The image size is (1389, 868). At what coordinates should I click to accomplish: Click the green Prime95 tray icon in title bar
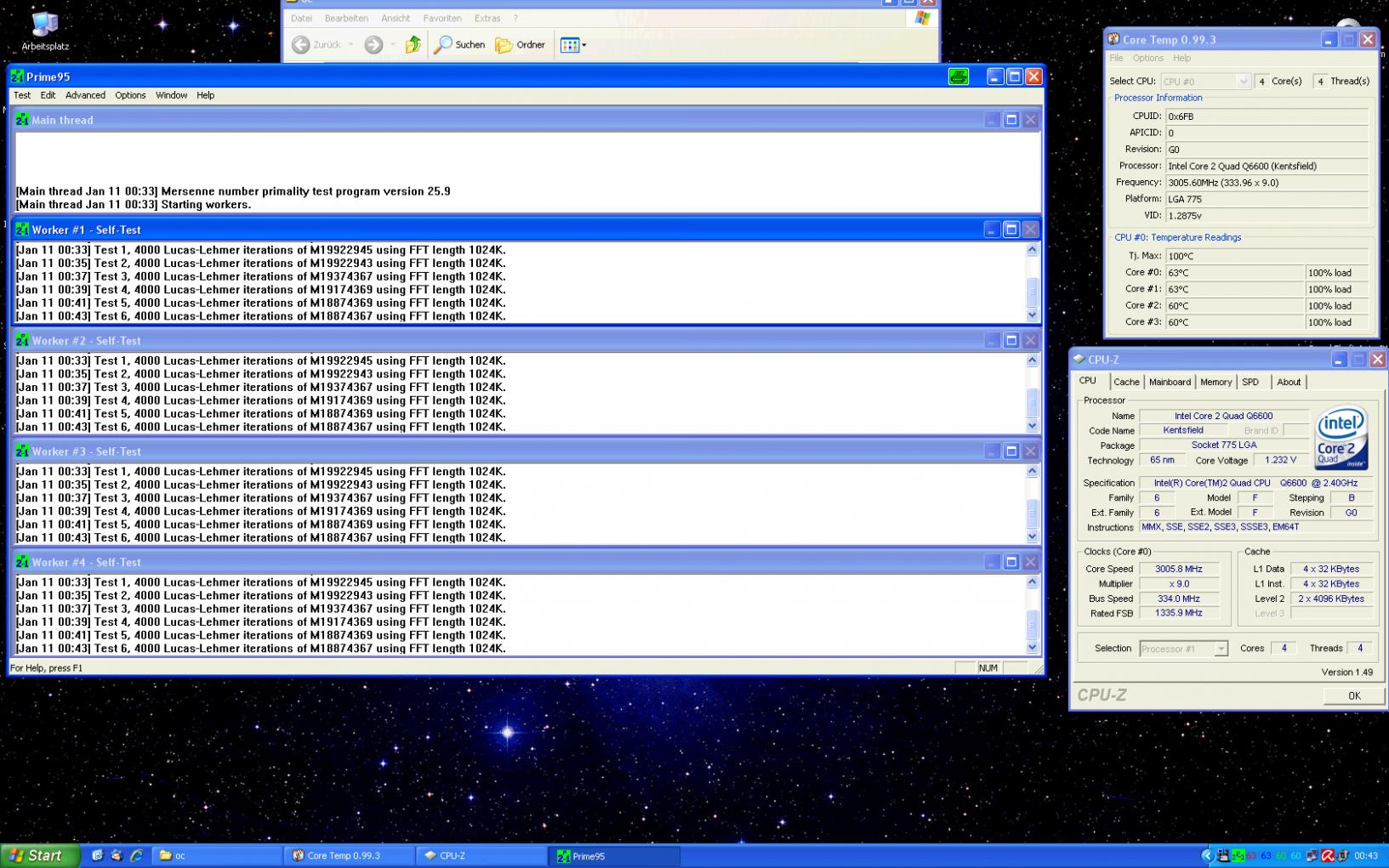pyautogui.click(x=959, y=77)
